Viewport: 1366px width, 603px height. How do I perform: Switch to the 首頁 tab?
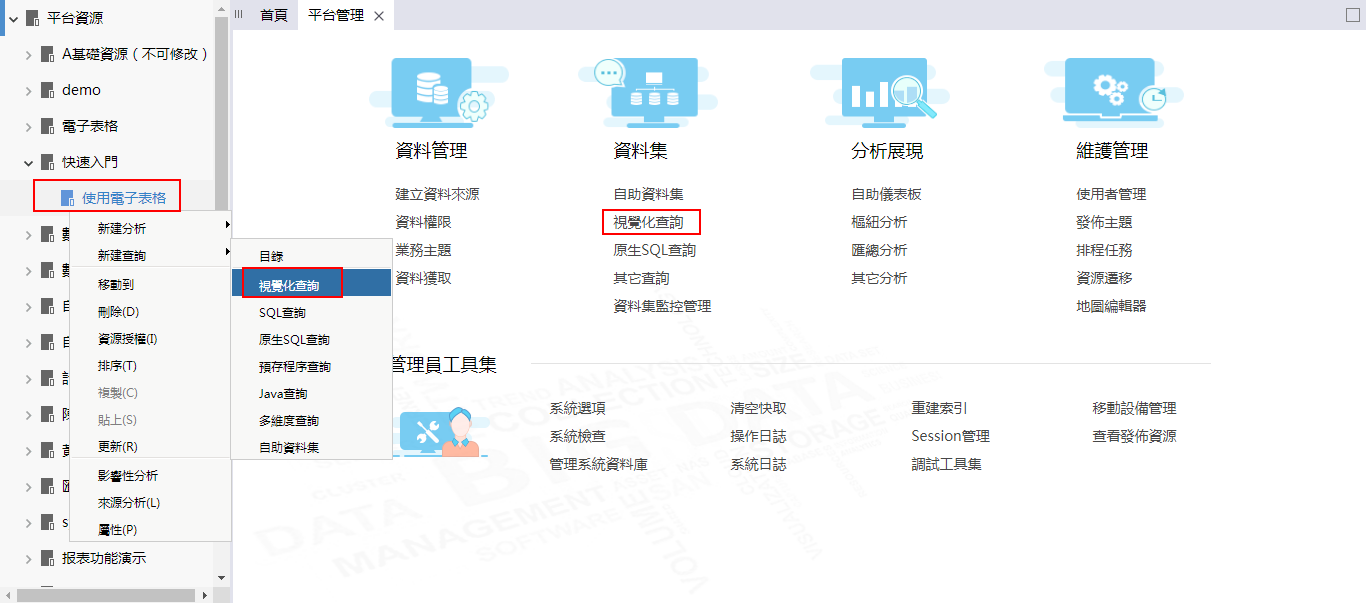274,15
